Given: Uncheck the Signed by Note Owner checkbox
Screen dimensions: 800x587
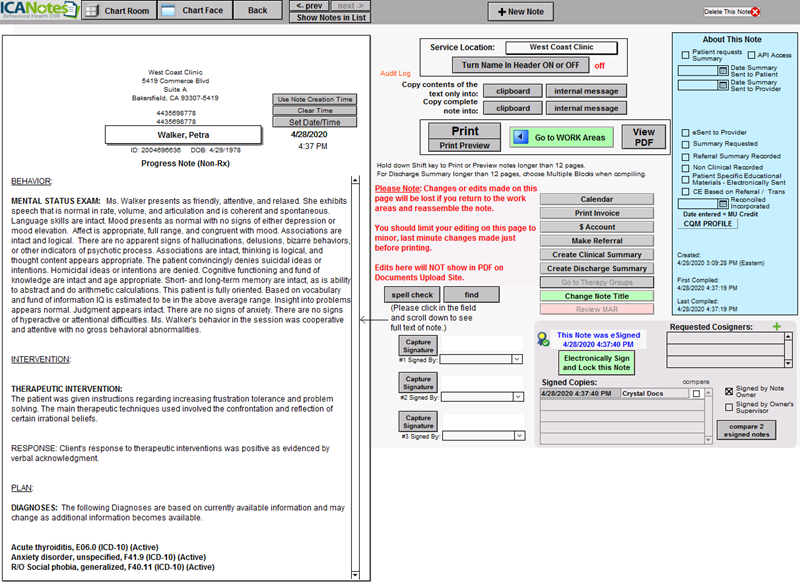Looking at the screenshot, I should (729, 392).
